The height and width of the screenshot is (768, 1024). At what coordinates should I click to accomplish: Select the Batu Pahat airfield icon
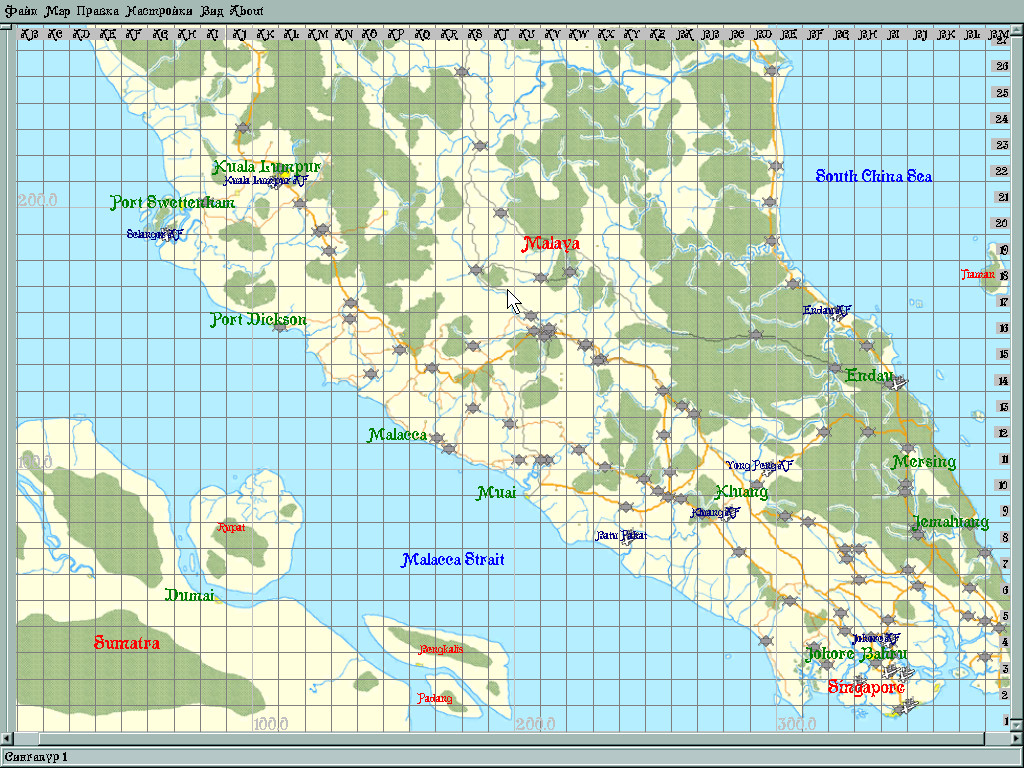tap(627, 537)
